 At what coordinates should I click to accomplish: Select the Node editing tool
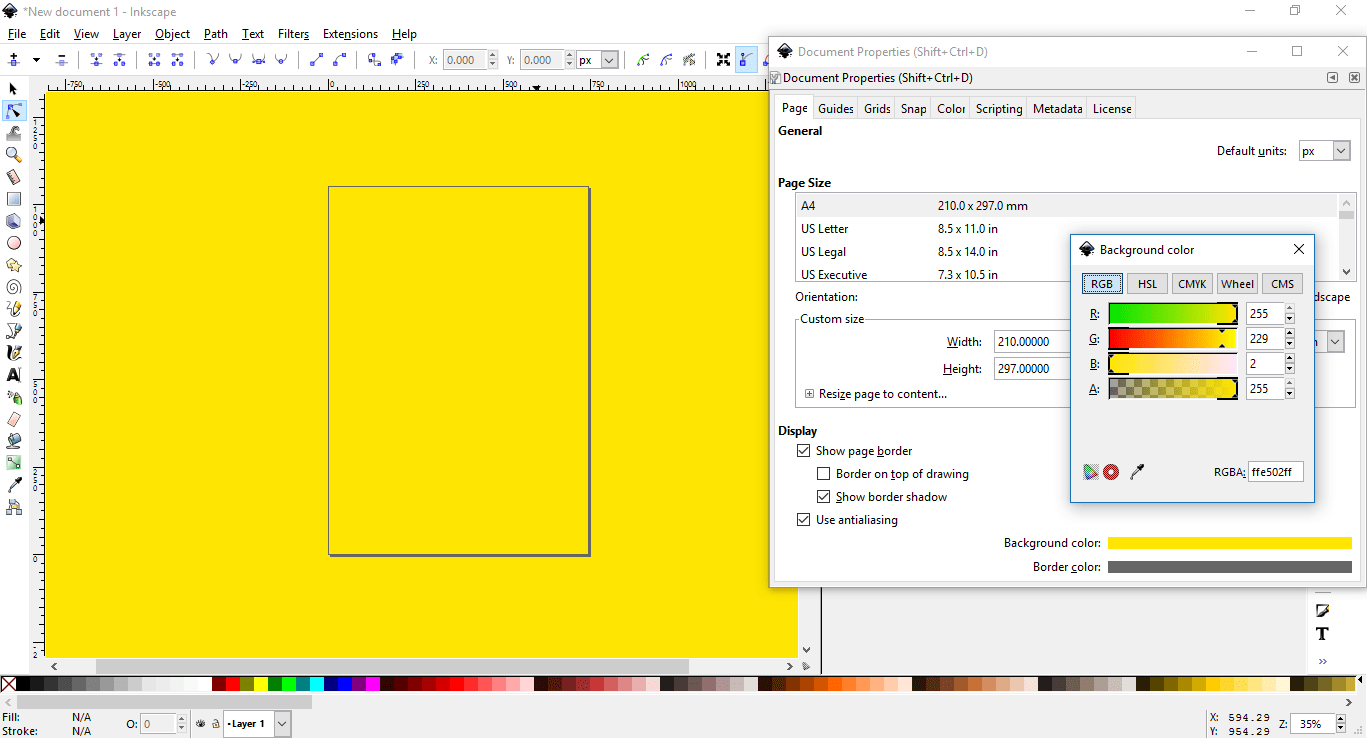click(x=14, y=110)
